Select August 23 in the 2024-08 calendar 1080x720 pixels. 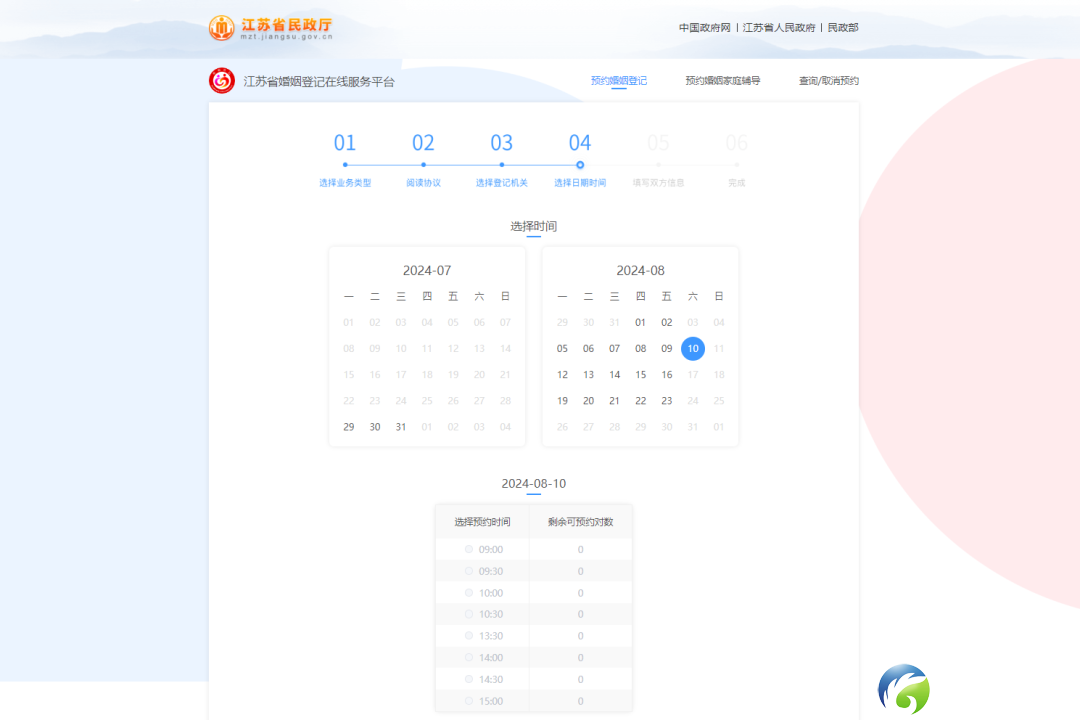coord(667,400)
